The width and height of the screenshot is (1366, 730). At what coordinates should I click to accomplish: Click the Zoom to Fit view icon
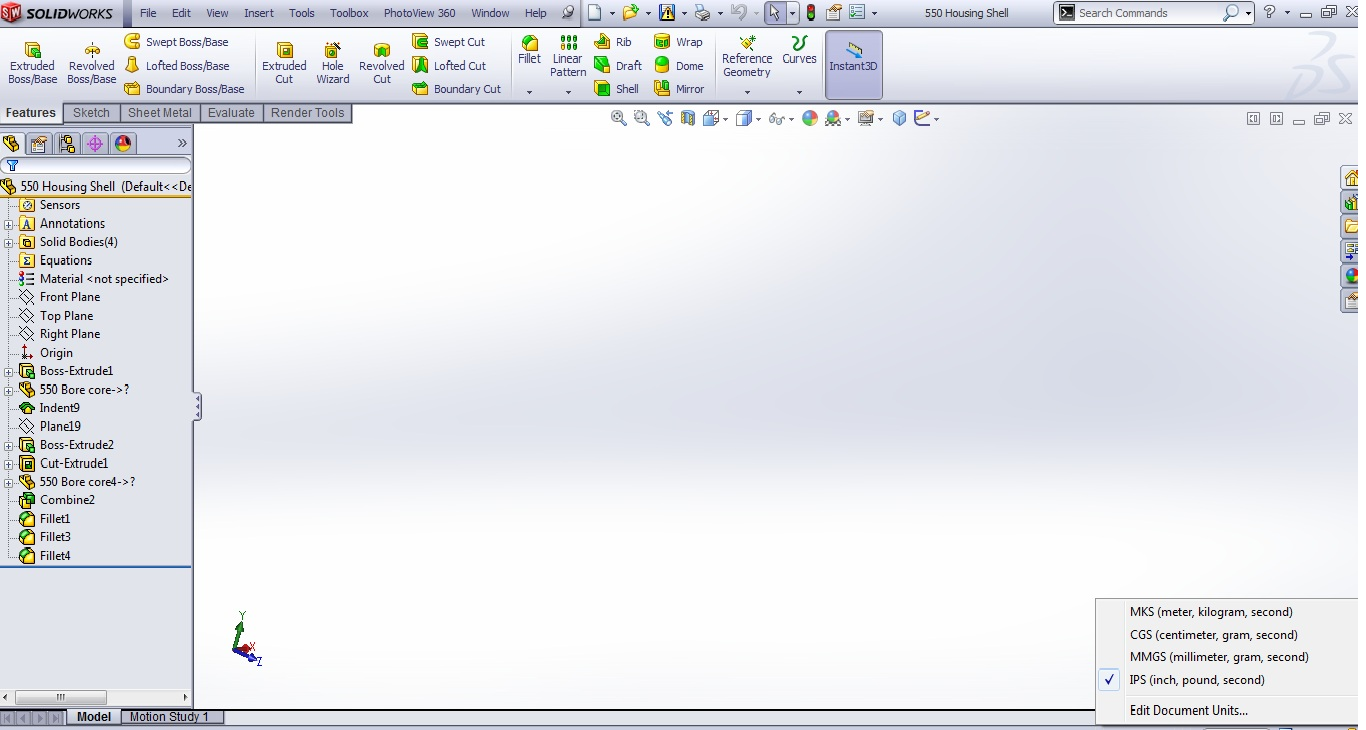click(618, 118)
